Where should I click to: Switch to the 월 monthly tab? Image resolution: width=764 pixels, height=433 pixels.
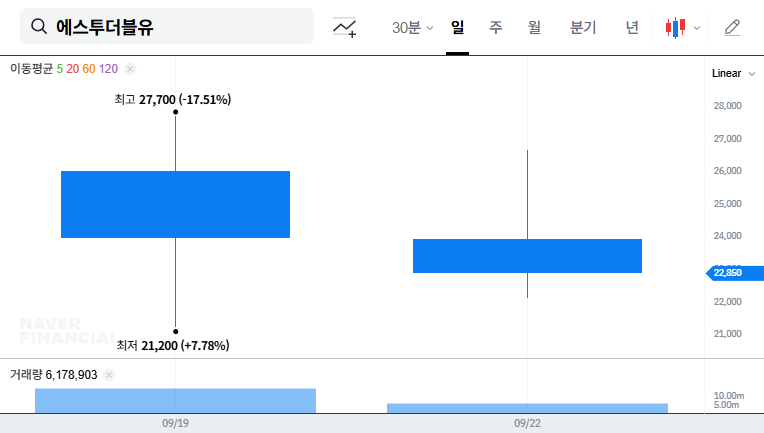pyautogui.click(x=535, y=28)
